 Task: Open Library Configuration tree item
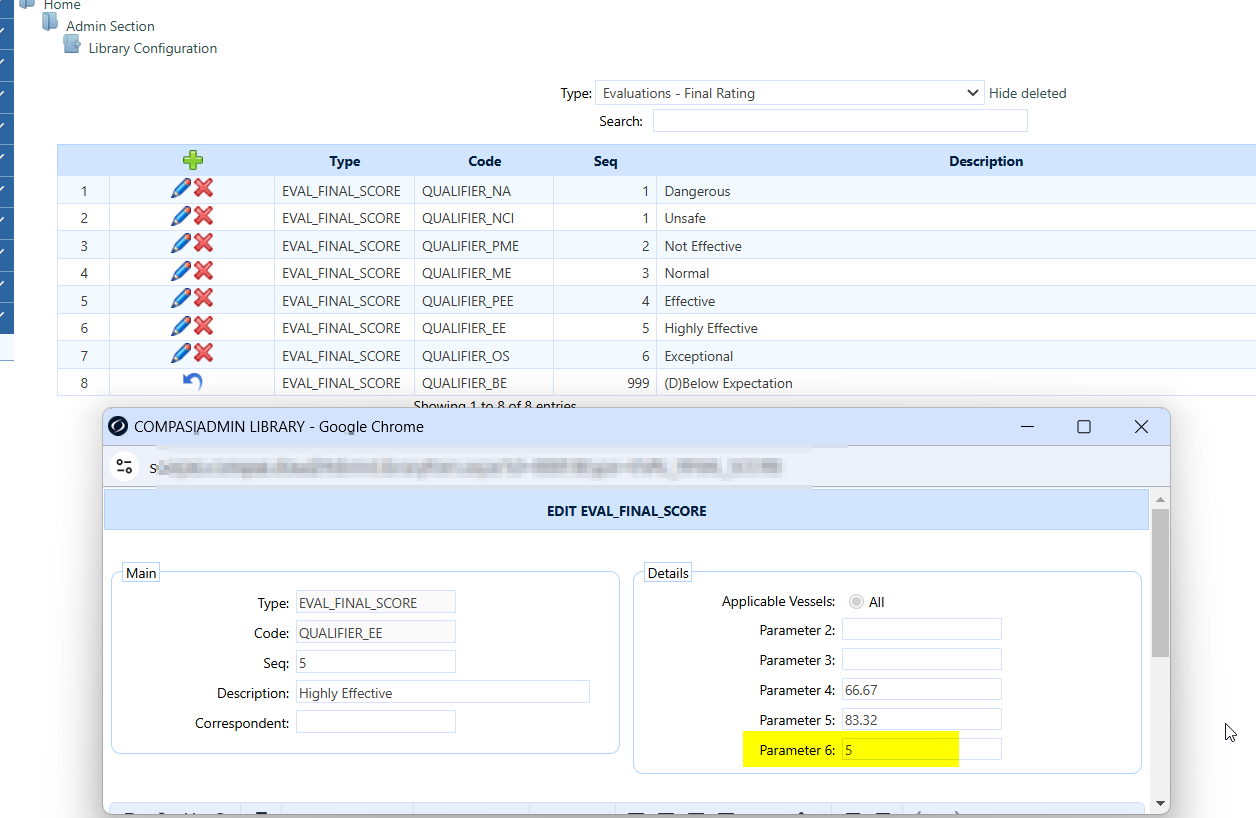pos(152,48)
